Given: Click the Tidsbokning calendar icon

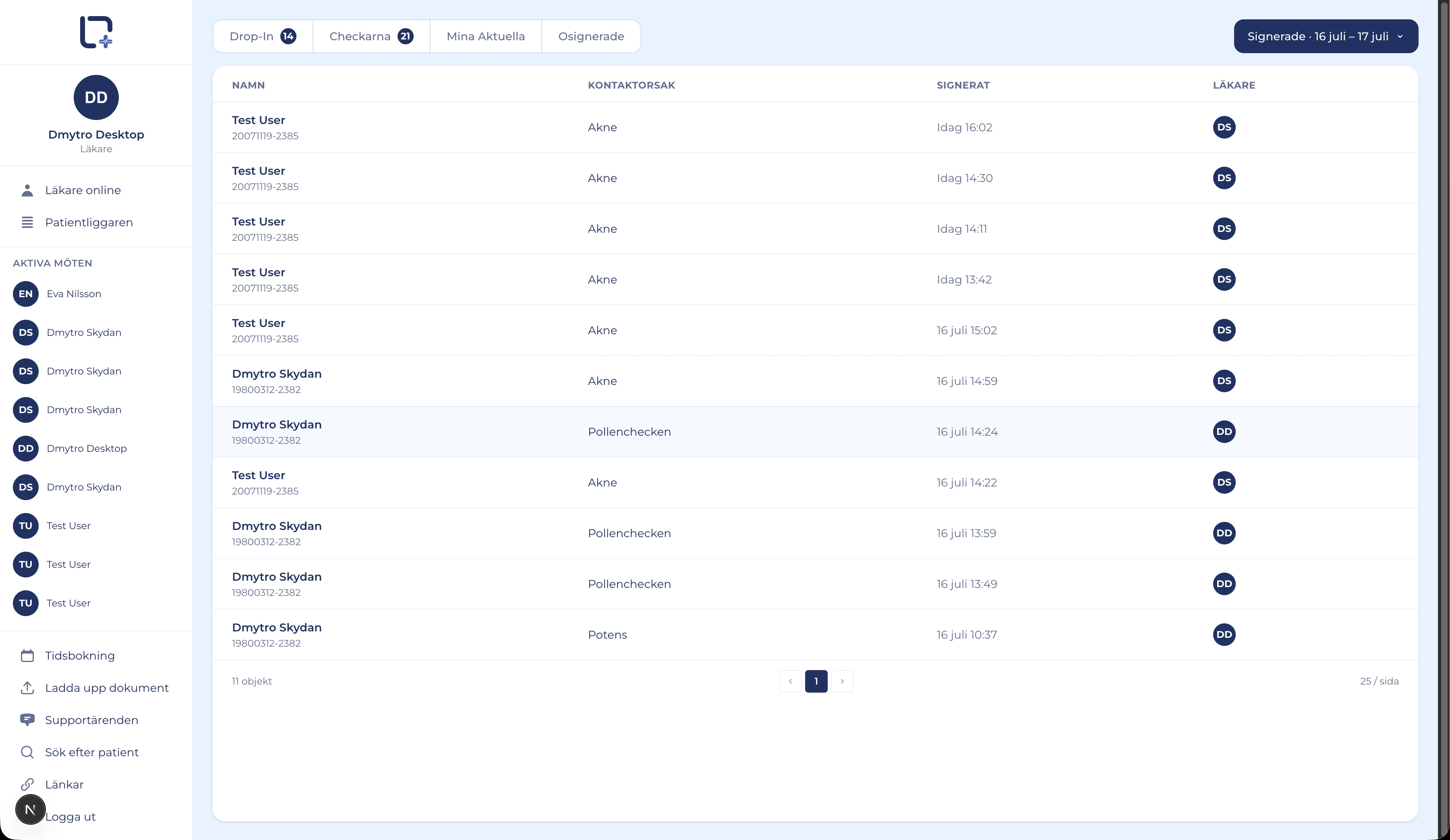Looking at the screenshot, I should 27,656.
